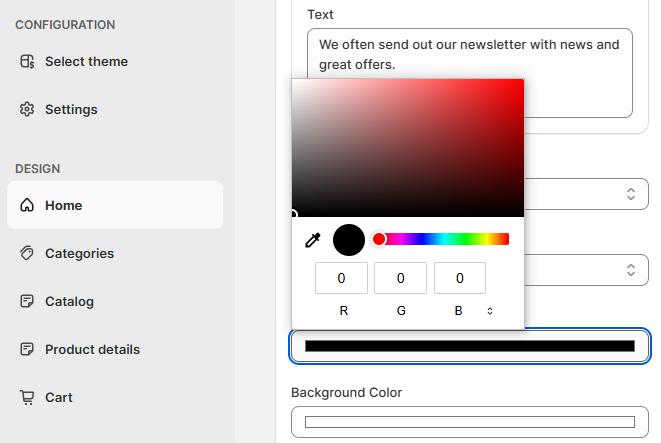Click the Background Color label
Image resolution: width=661 pixels, height=443 pixels.
pos(347,392)
